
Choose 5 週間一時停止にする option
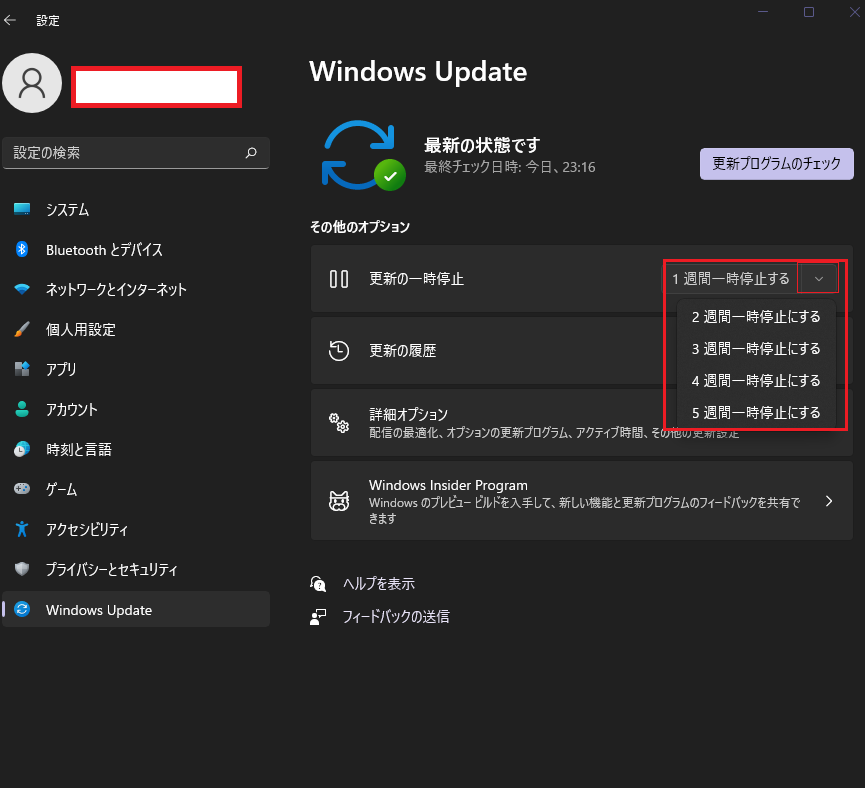756,413
